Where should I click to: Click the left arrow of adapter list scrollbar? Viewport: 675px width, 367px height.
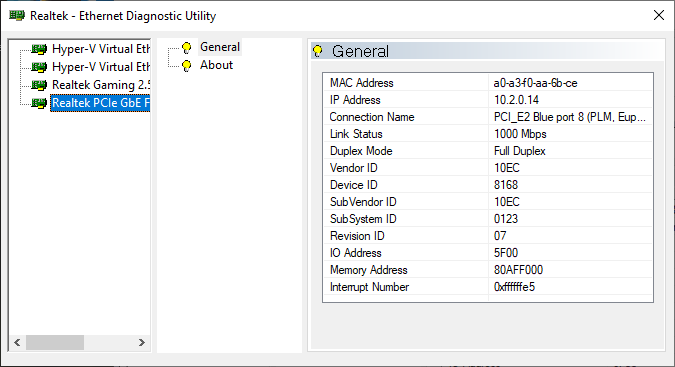(x=17, y=342)
